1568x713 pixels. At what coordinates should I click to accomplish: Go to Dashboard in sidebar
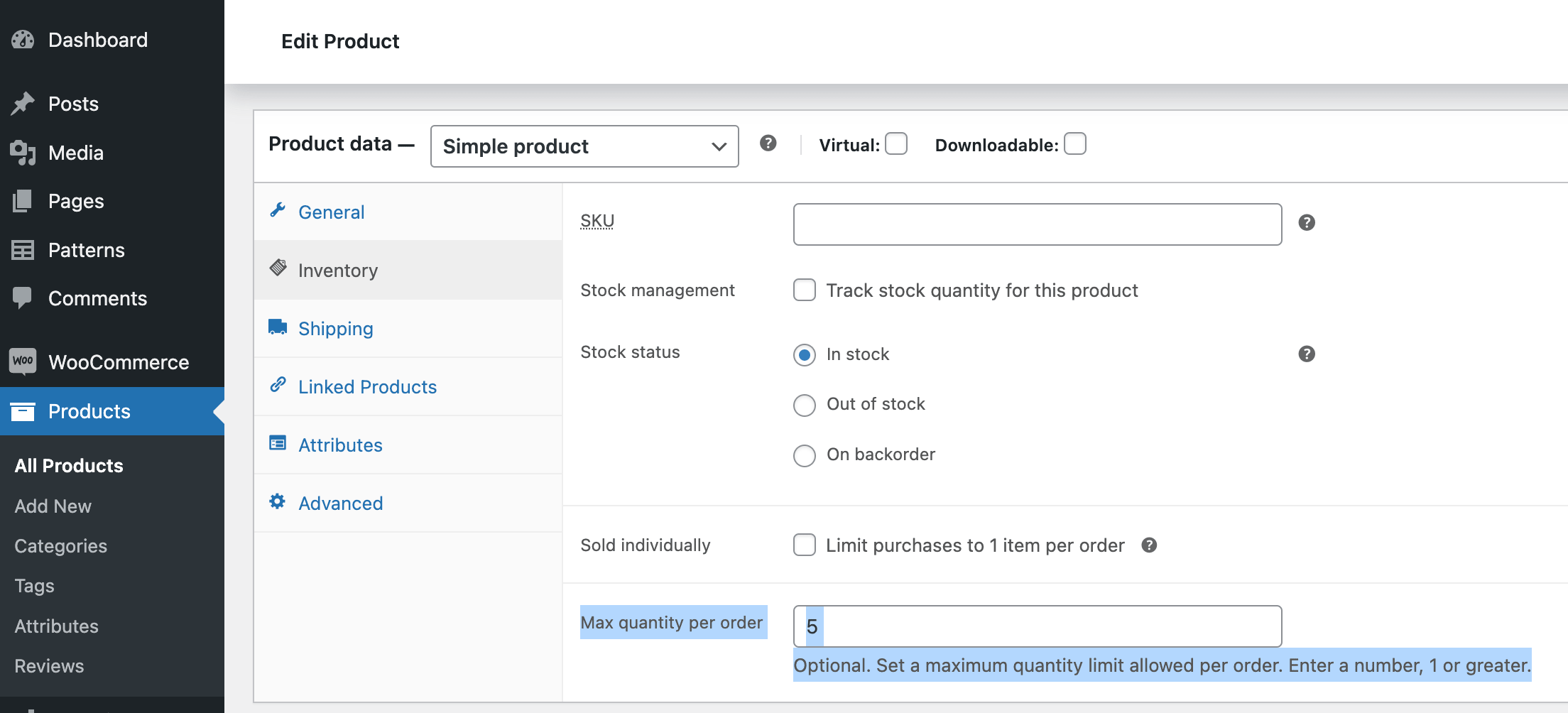click(x=112, y=40)
